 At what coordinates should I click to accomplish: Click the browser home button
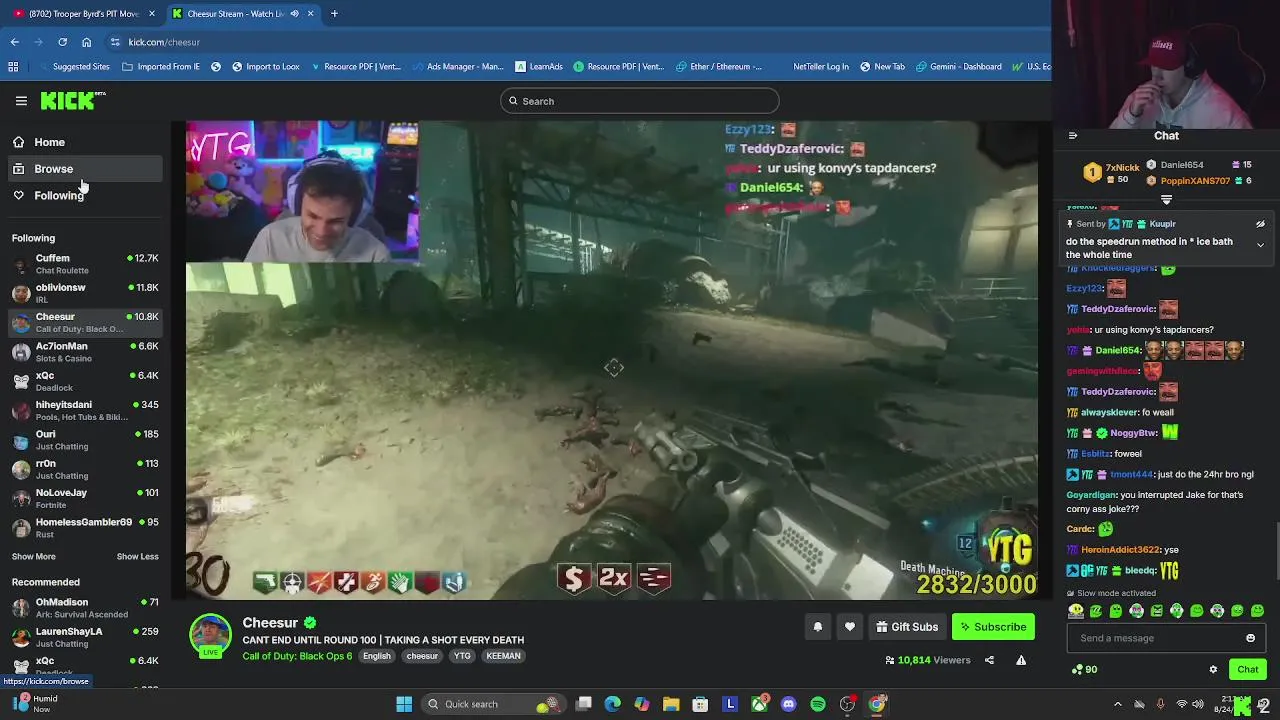87,42
